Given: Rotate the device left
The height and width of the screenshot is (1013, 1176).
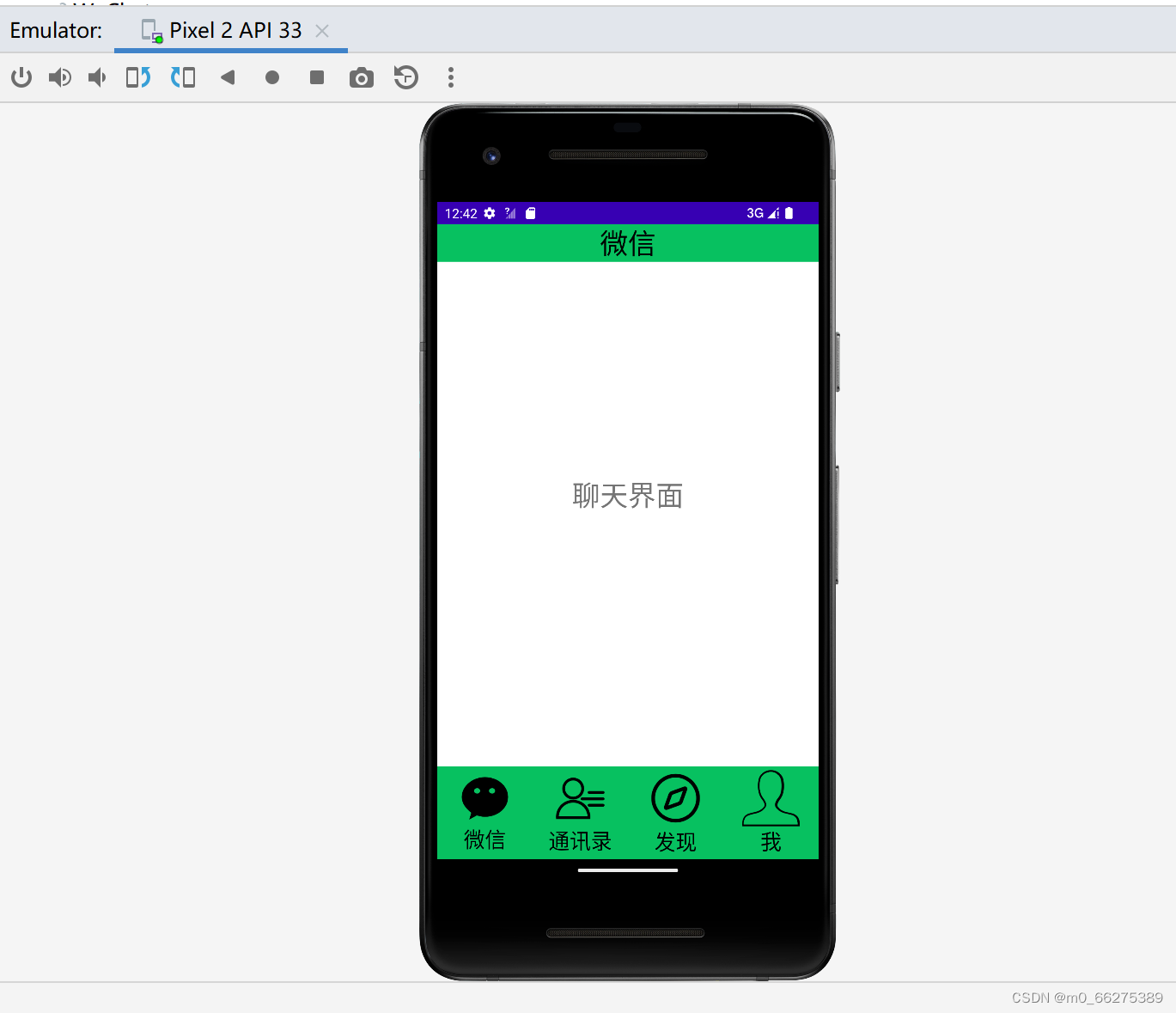Looking at the screenshot, I should coord(138,77).
